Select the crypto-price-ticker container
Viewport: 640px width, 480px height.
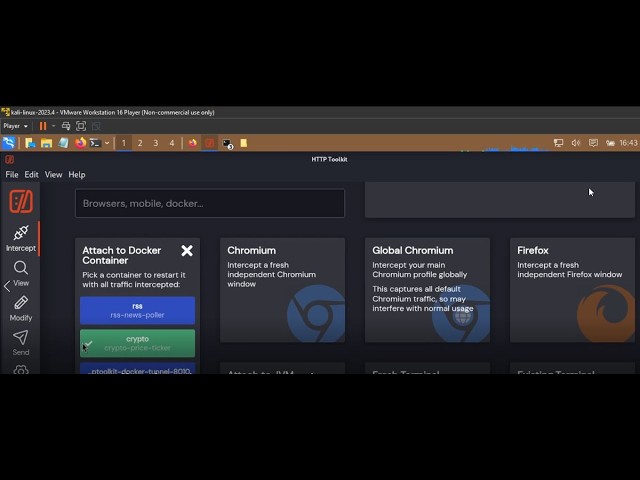pos(138,343)
